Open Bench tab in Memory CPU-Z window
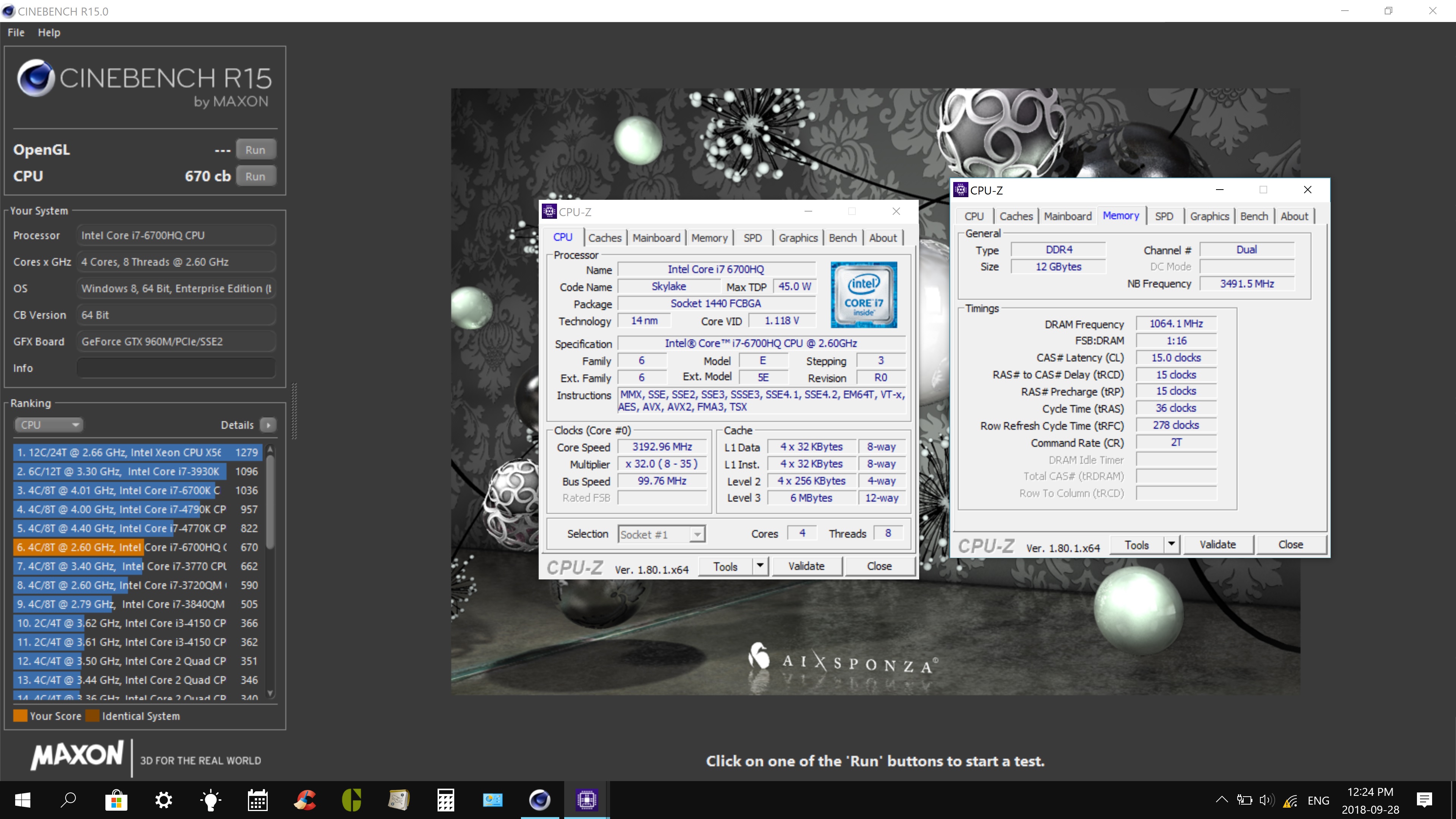 click(1254, 217)
